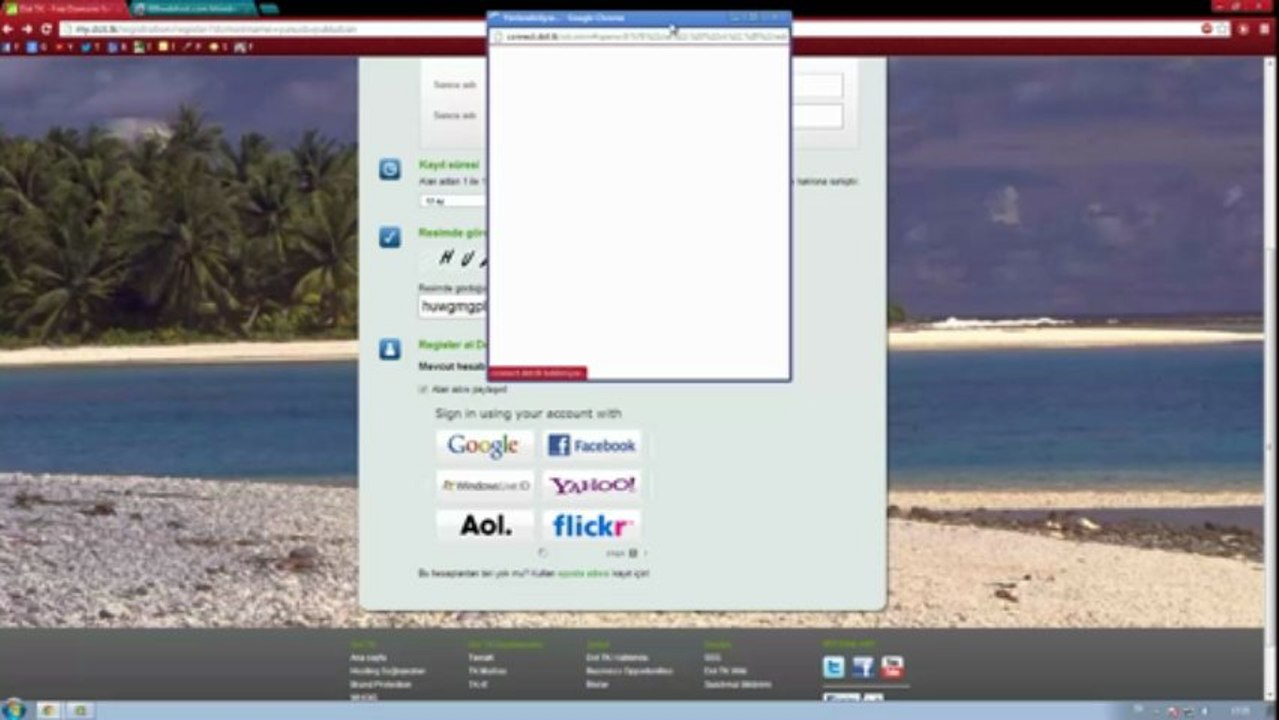Click the checkmark icon beside captcha section
The height and width of the screenshot is (720, 1279).
390,237
